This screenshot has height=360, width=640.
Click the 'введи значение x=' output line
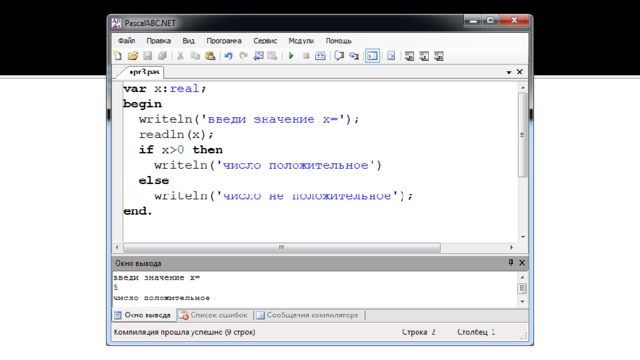tap(157, 278)
